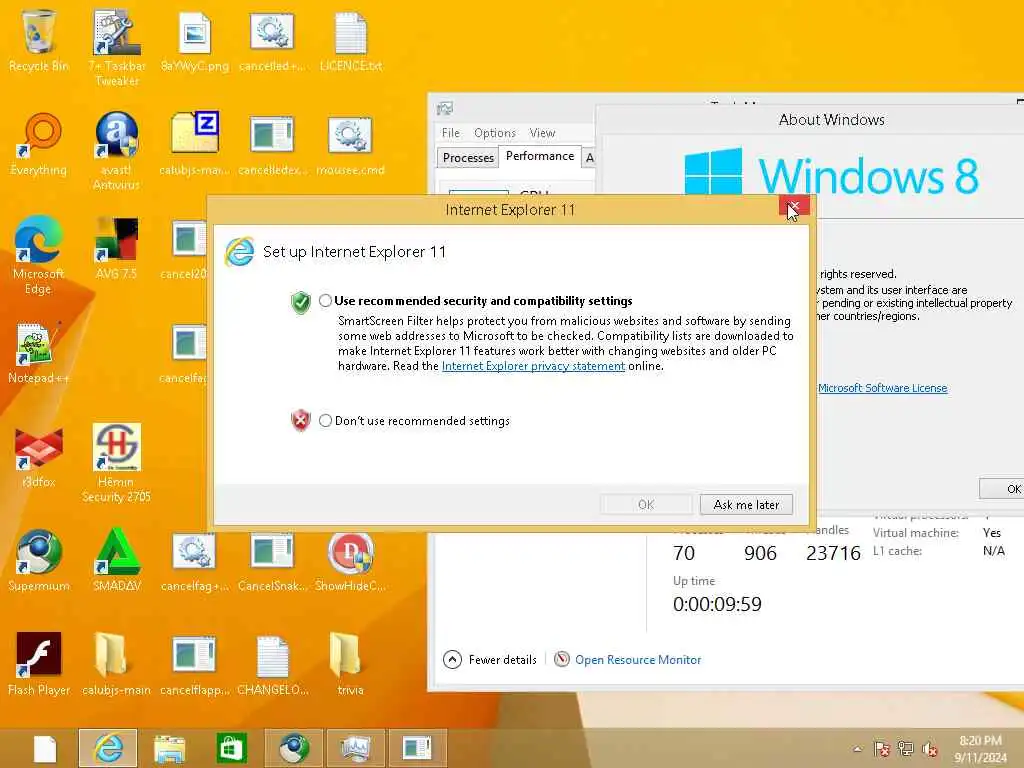Select the mousee.cmd script icon
Image resolution: width=1024 pixels, height=768 pixels.
click(351, 145)
